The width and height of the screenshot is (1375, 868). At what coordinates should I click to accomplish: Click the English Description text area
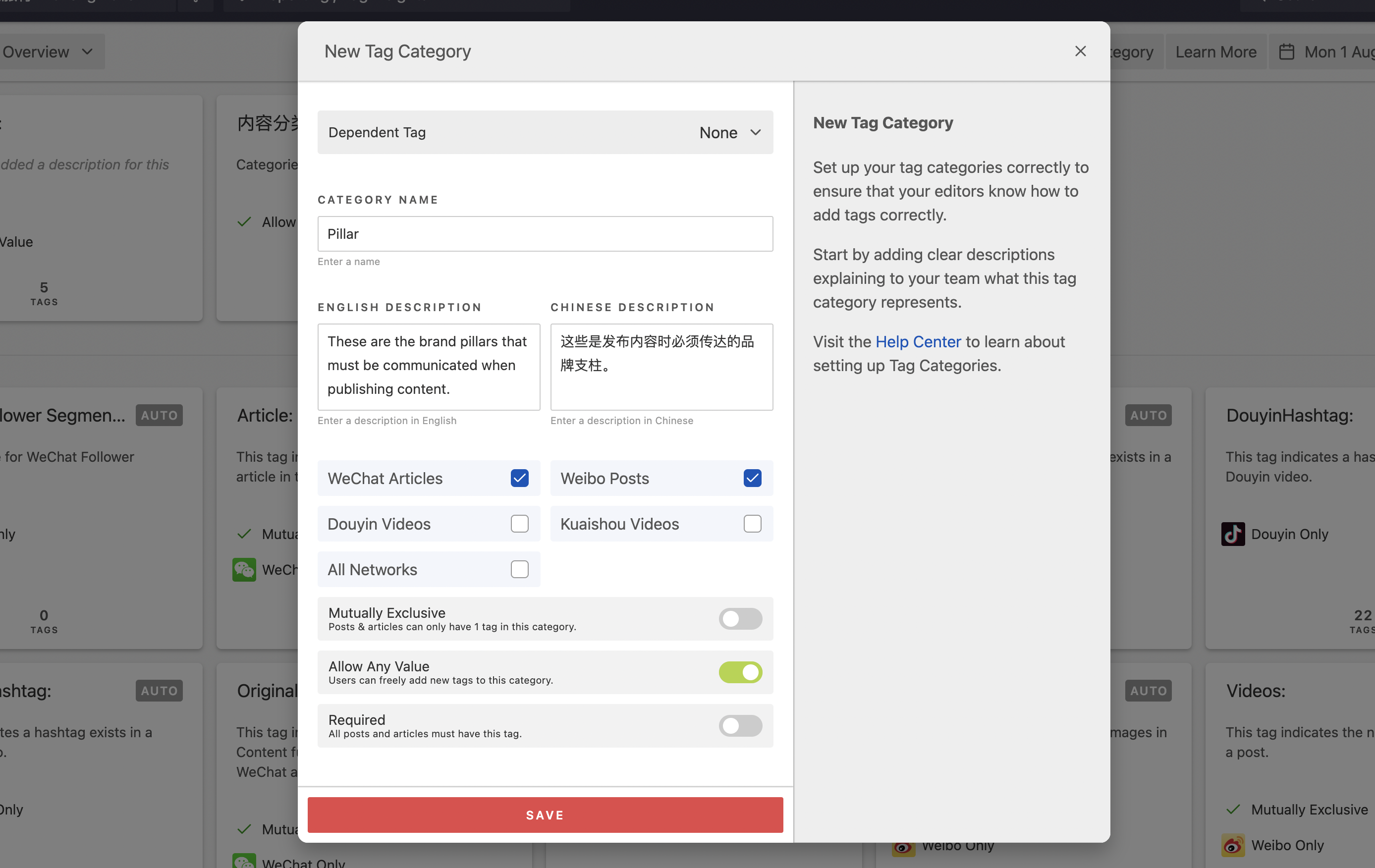point(428,367)
